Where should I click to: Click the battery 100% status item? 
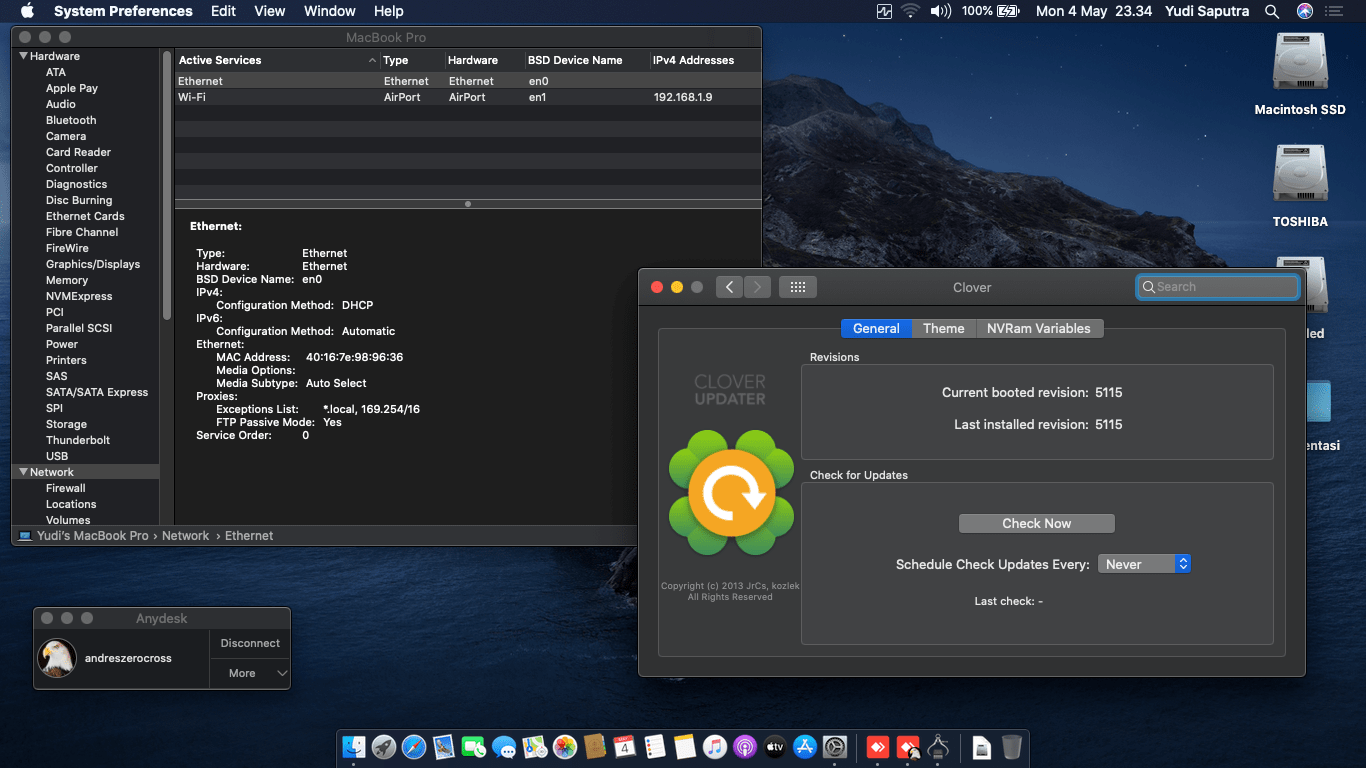tap(990, 11)
